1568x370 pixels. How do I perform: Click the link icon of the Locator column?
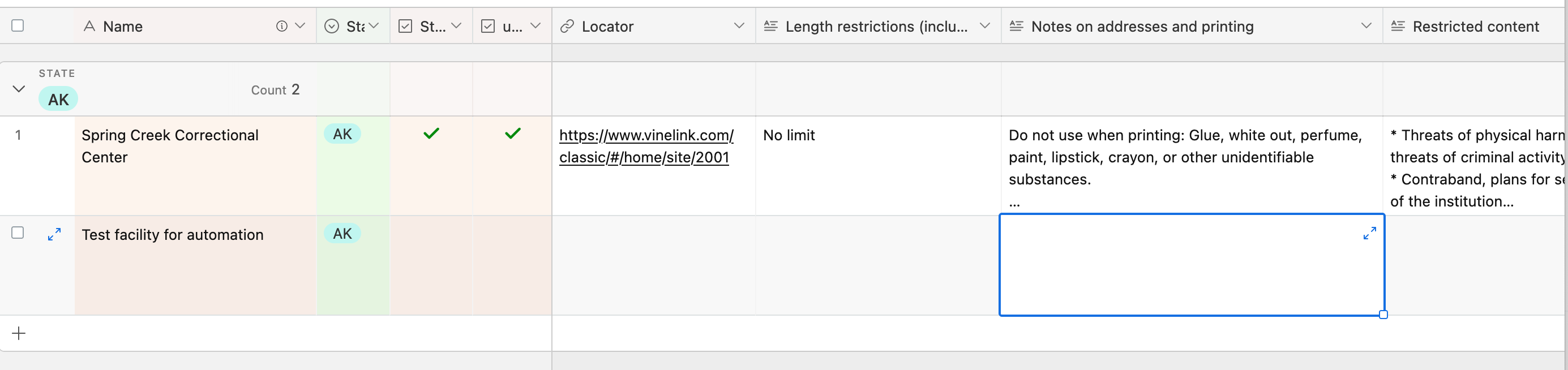click(567, 26)
